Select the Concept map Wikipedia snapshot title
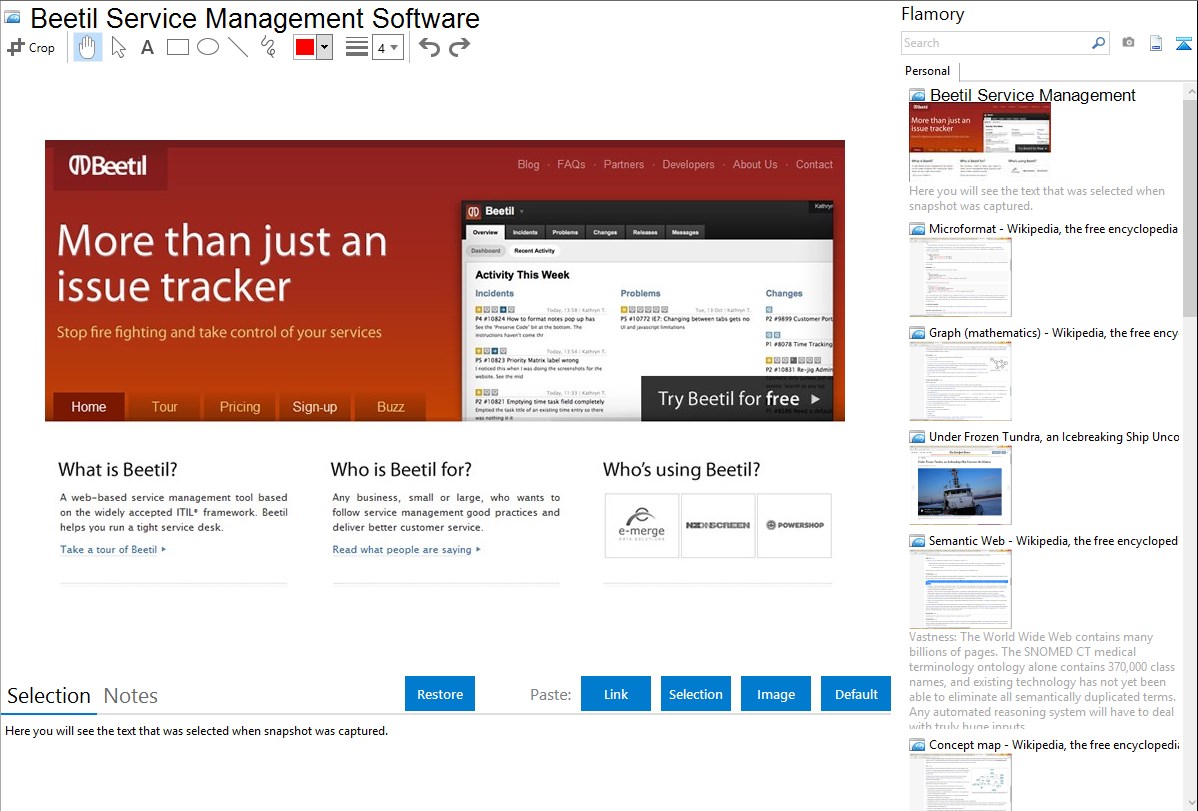1198x811 pixels. point(1054,744)
